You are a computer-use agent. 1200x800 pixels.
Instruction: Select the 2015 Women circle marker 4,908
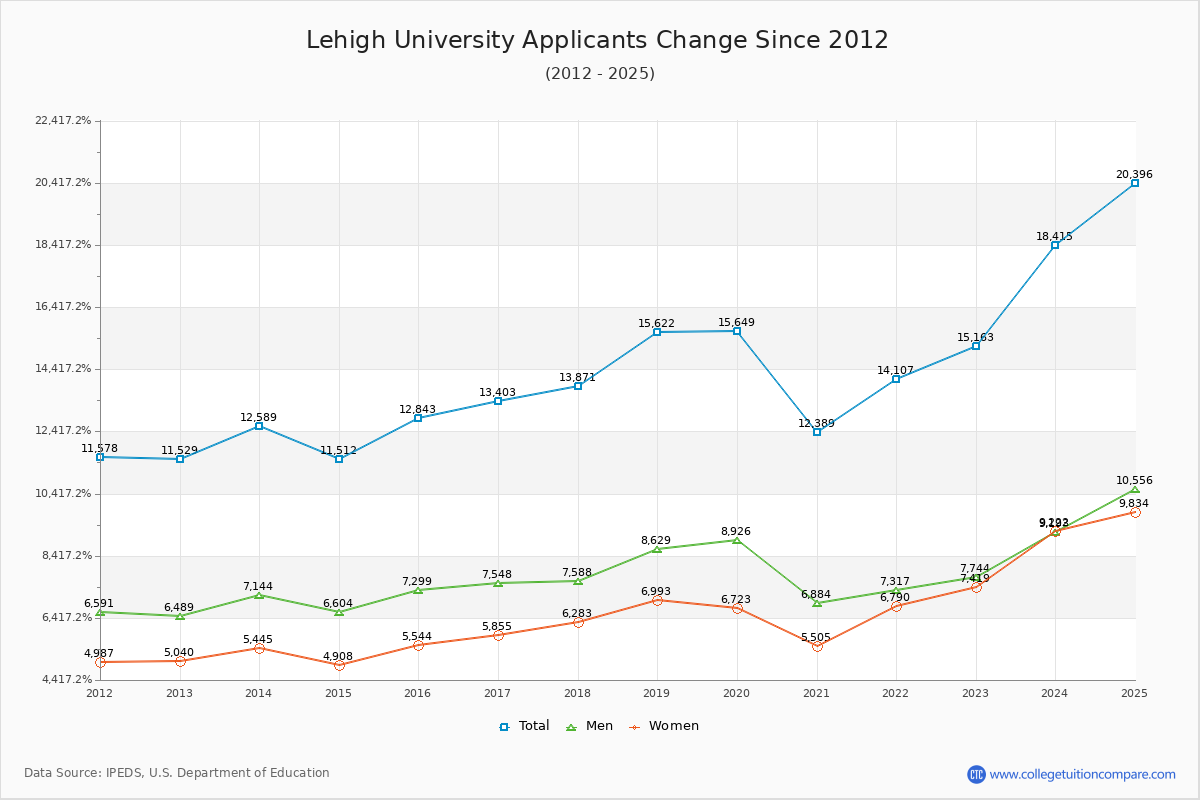point(339,665)
